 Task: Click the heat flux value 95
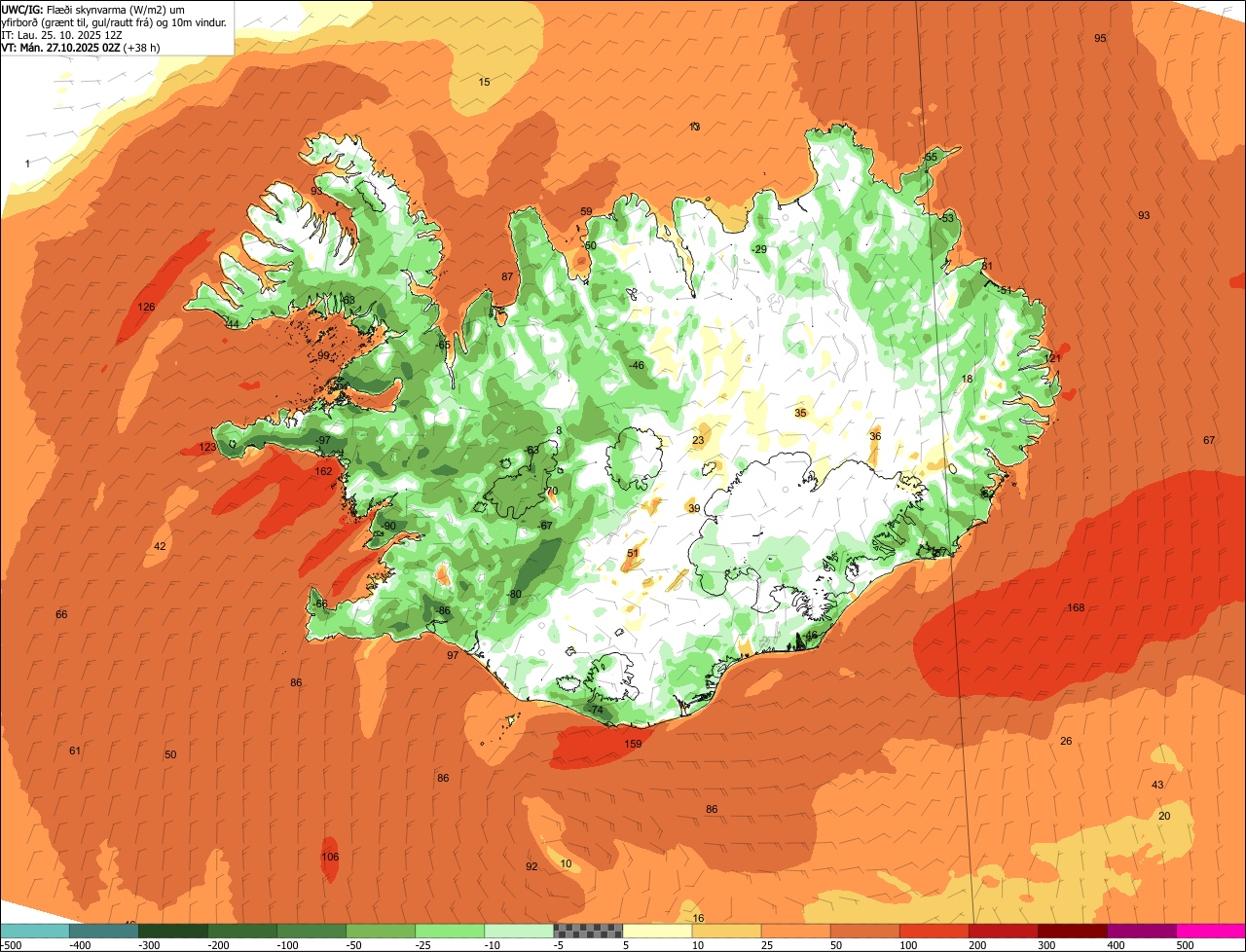pos(1100,39)
